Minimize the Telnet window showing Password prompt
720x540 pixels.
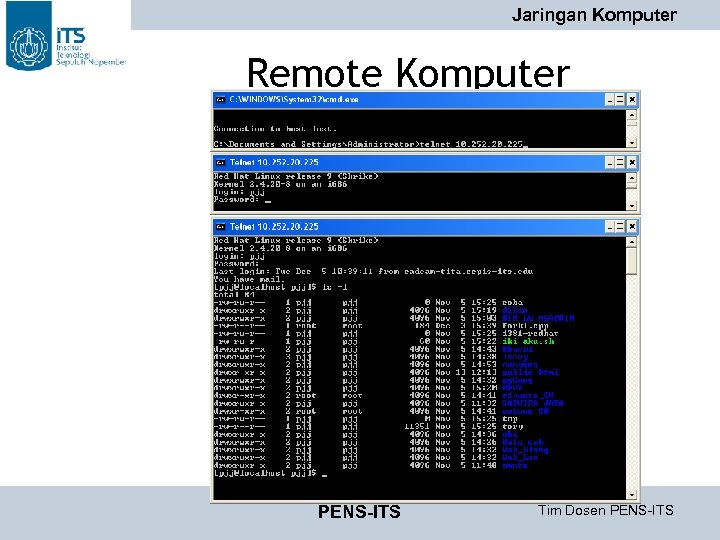pos(610,163)
